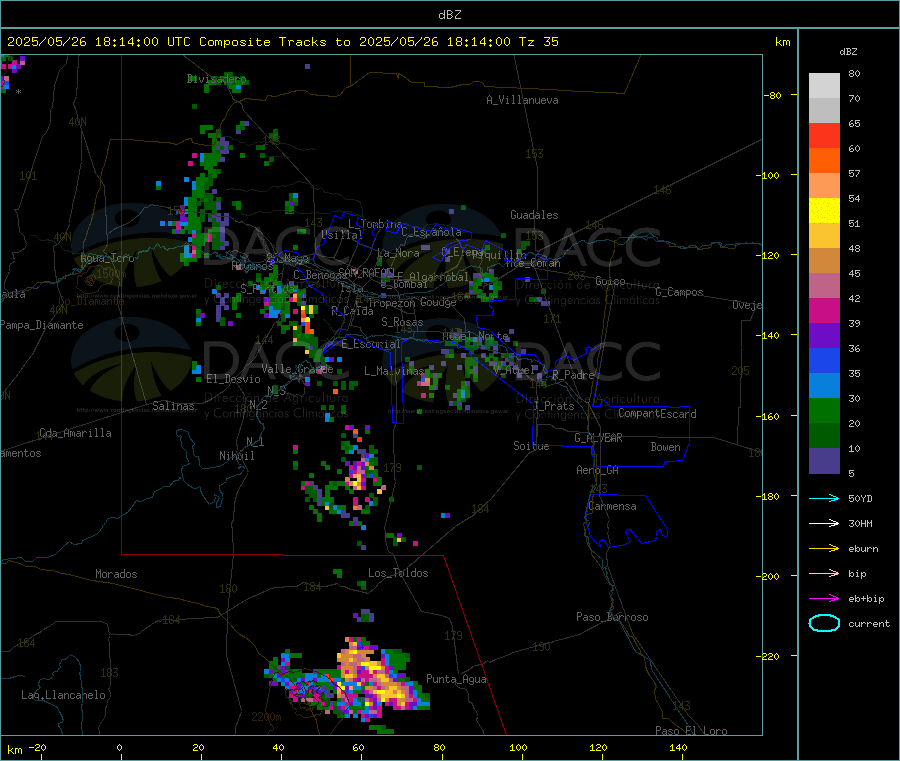Click the 'dBZ' title at top
This screenshot has height=761, width=900.
(x=449, y=15)
